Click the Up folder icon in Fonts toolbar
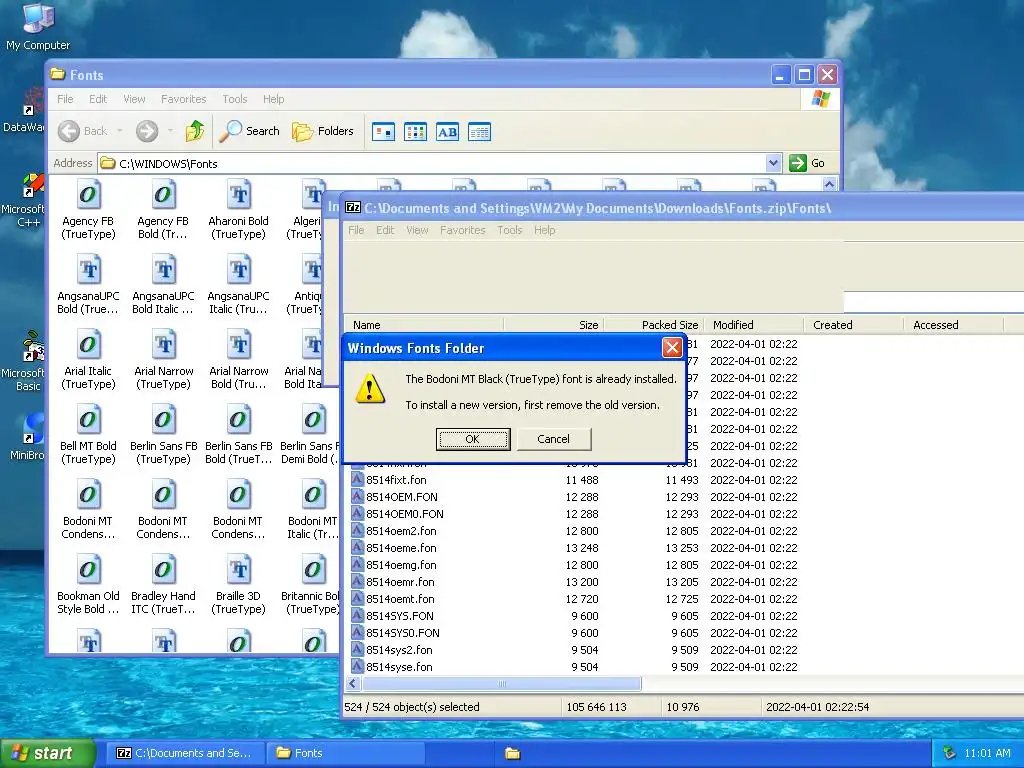Image resolution: width=1024 pixels, height=768 pixels. [x=194, y=131]
